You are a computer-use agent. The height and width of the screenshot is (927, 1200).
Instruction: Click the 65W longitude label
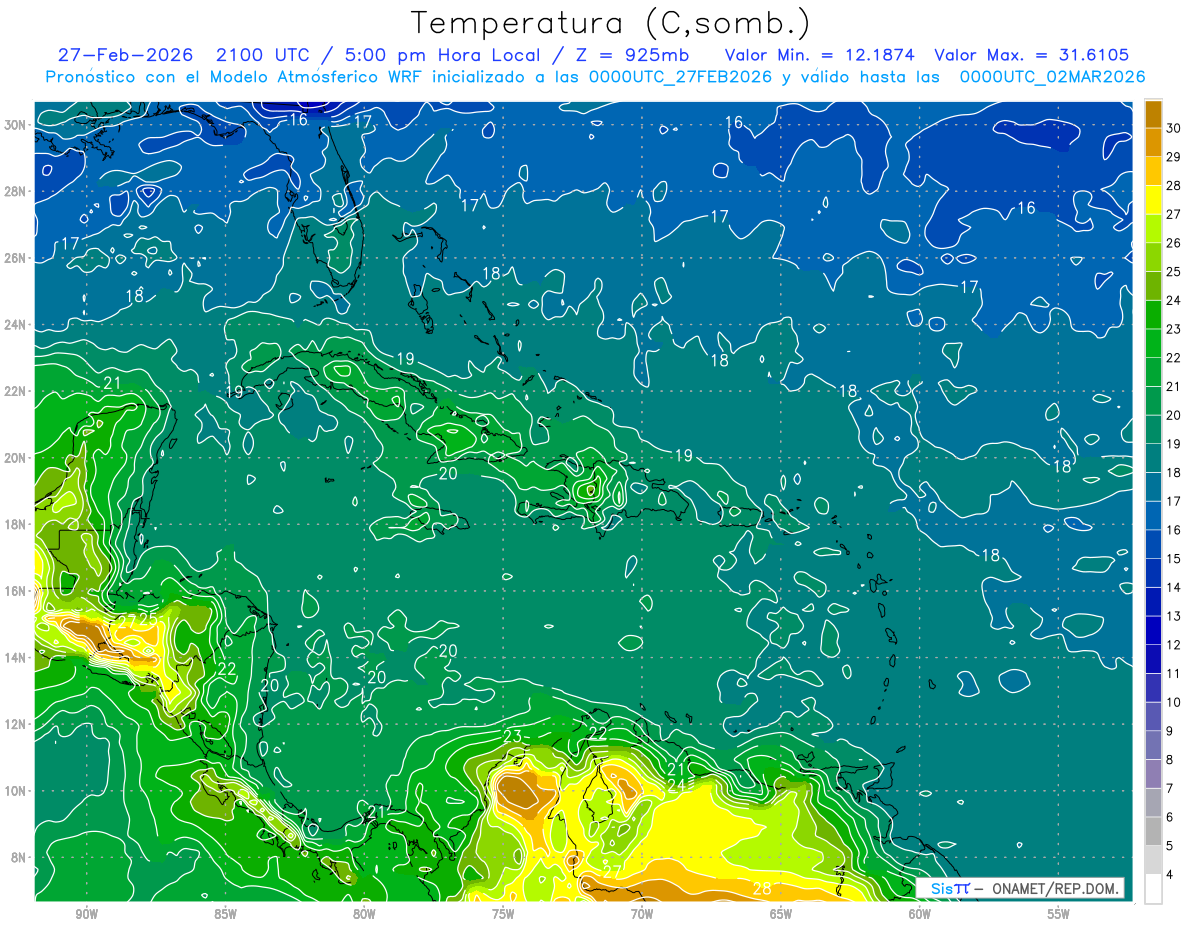[x=781, y=915]
